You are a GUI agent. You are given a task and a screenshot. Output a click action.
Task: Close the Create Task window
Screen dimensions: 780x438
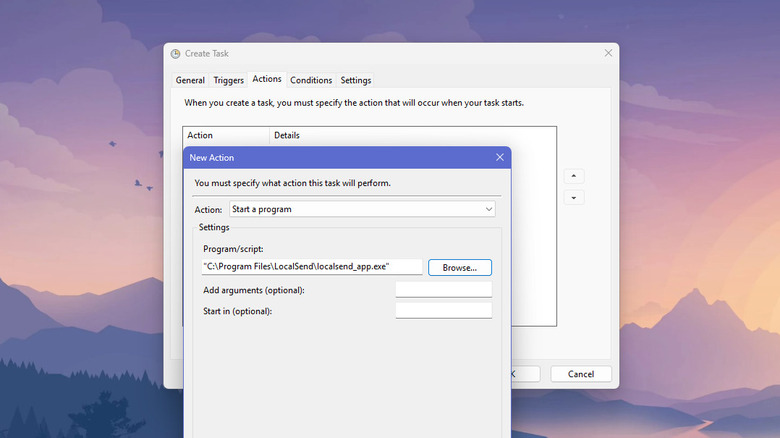click(608, 53)
